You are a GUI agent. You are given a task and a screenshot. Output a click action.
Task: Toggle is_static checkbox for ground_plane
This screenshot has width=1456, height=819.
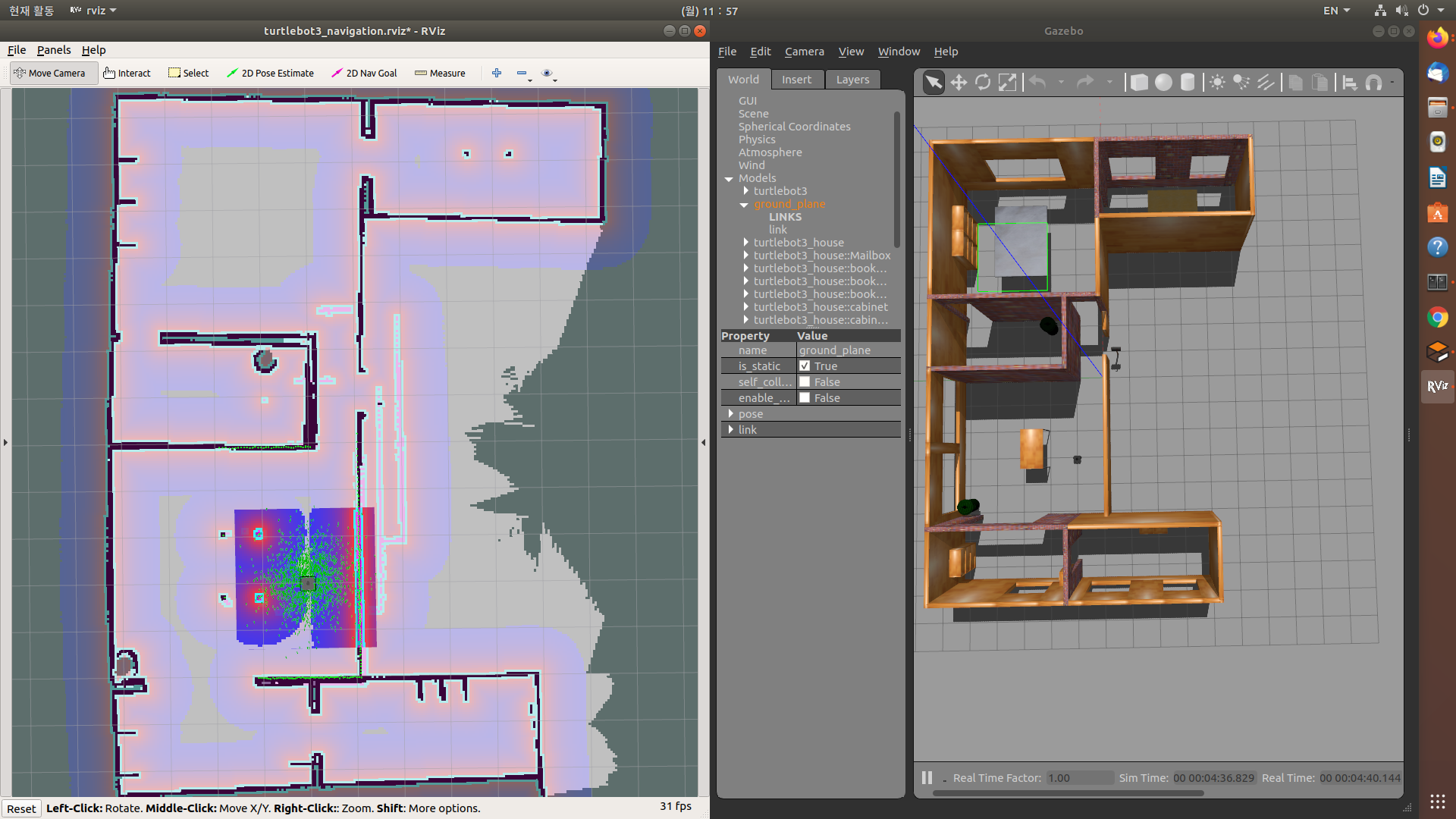[805, 366]
